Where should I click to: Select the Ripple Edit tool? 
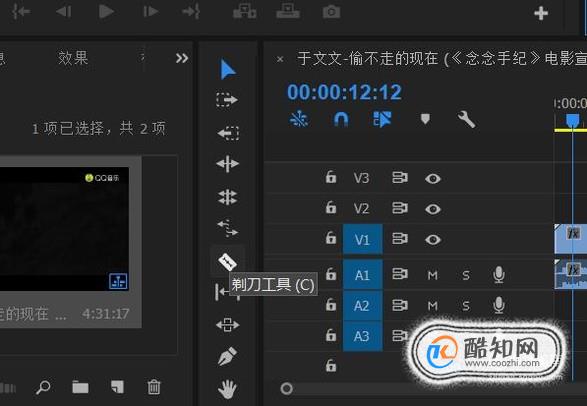228,164
